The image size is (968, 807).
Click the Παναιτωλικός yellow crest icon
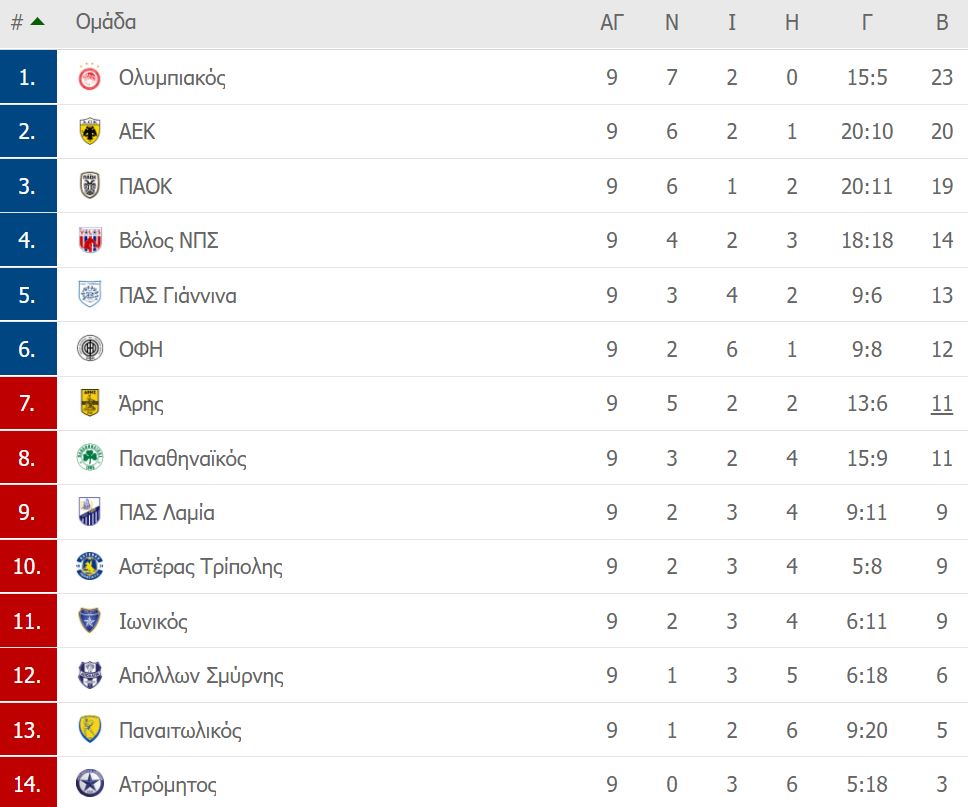tap(90, 730)
